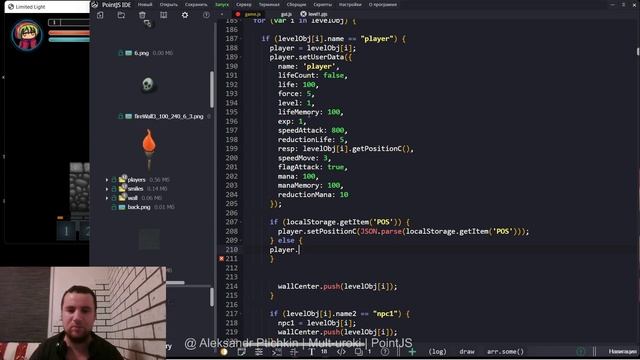The image size is (640, 360).
Task: Open the terminal prompt status bar icon
Action: pos(276,351)
